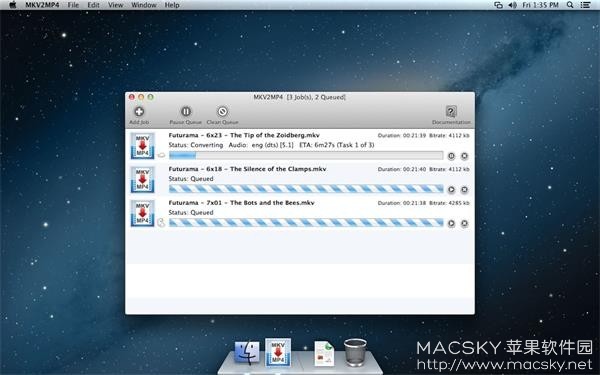Open Spotlight search in the menu bar

click(x=570, y=5)
